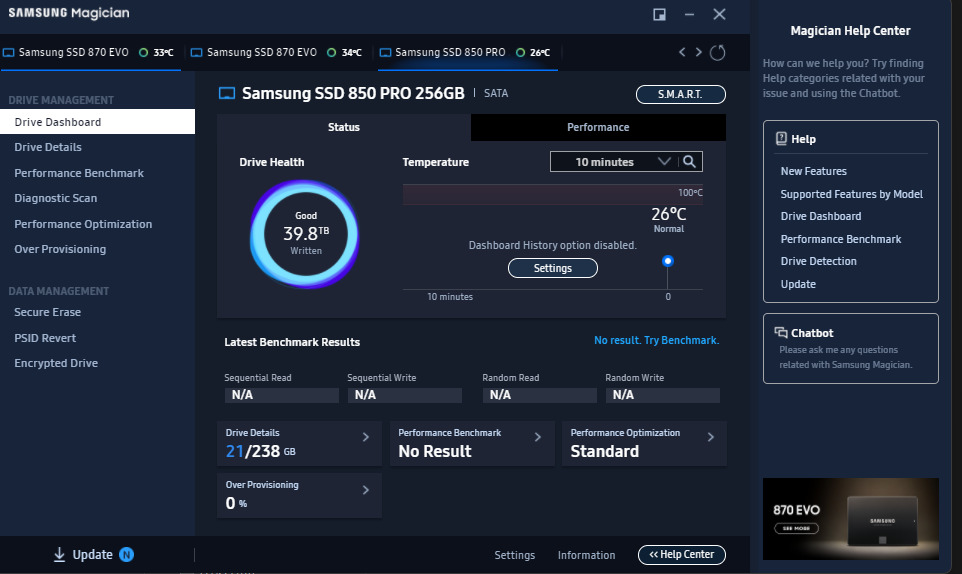Click the temperature search magnifier icon

point(690,161)
